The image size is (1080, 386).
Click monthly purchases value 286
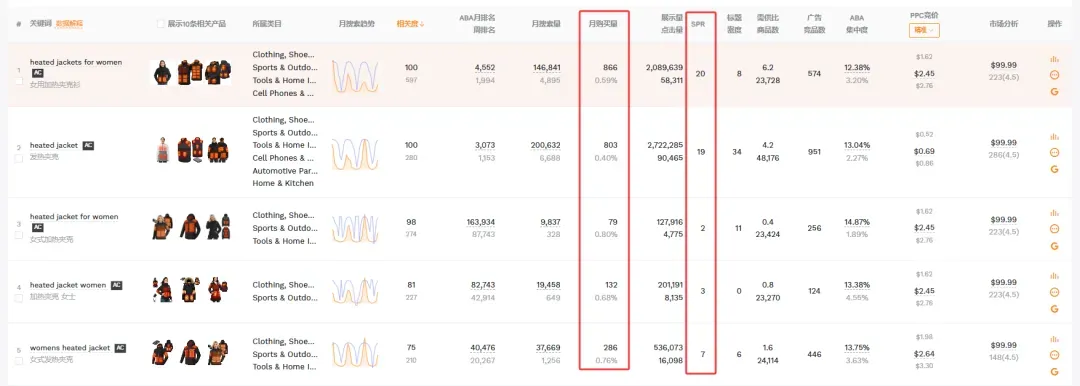pos(610,347)
